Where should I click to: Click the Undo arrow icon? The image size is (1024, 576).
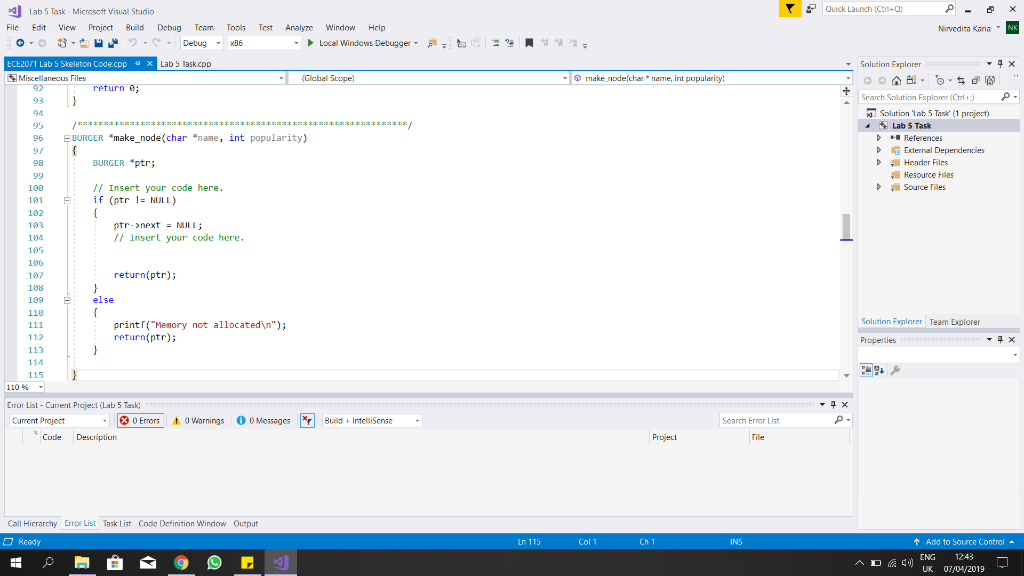coord(133,43)
